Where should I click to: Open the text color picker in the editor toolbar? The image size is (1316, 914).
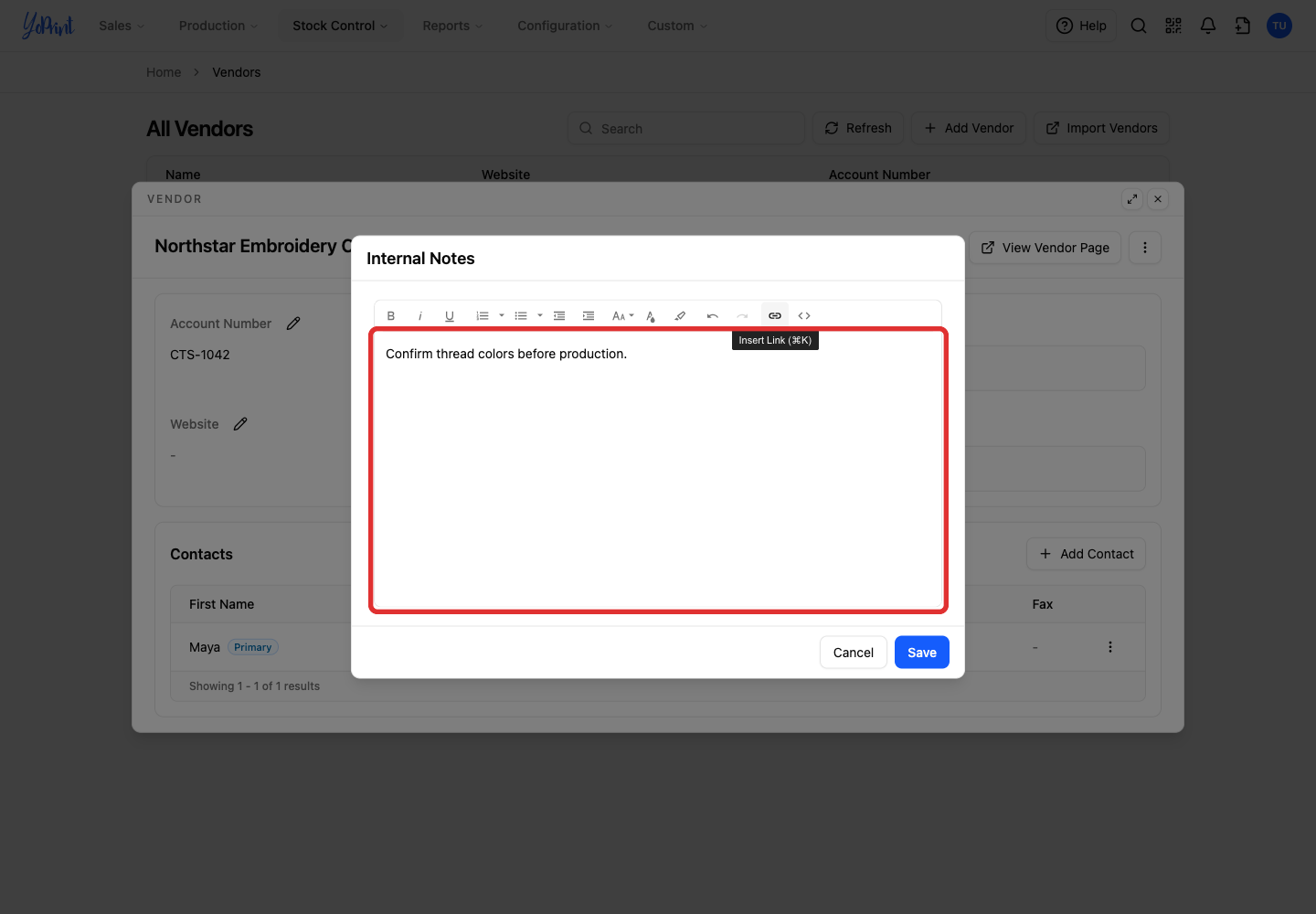651,315
